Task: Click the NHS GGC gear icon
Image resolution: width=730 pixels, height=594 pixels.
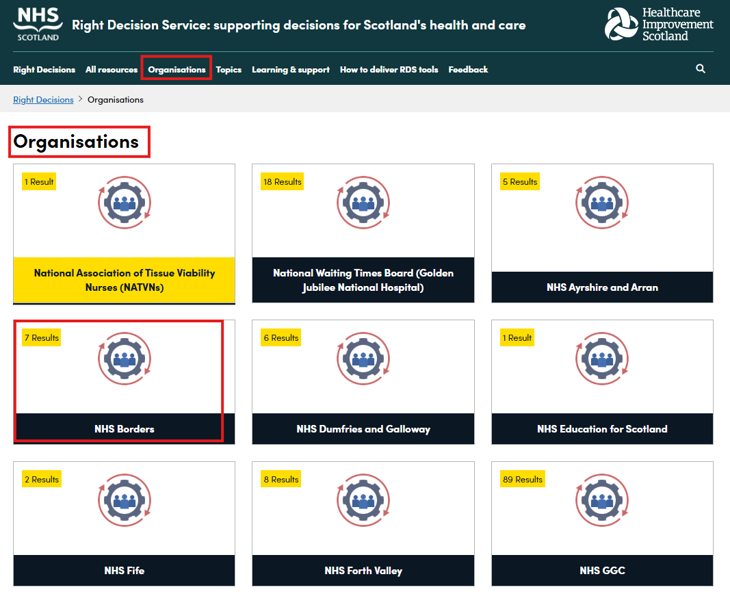Action: coord(602,500)
